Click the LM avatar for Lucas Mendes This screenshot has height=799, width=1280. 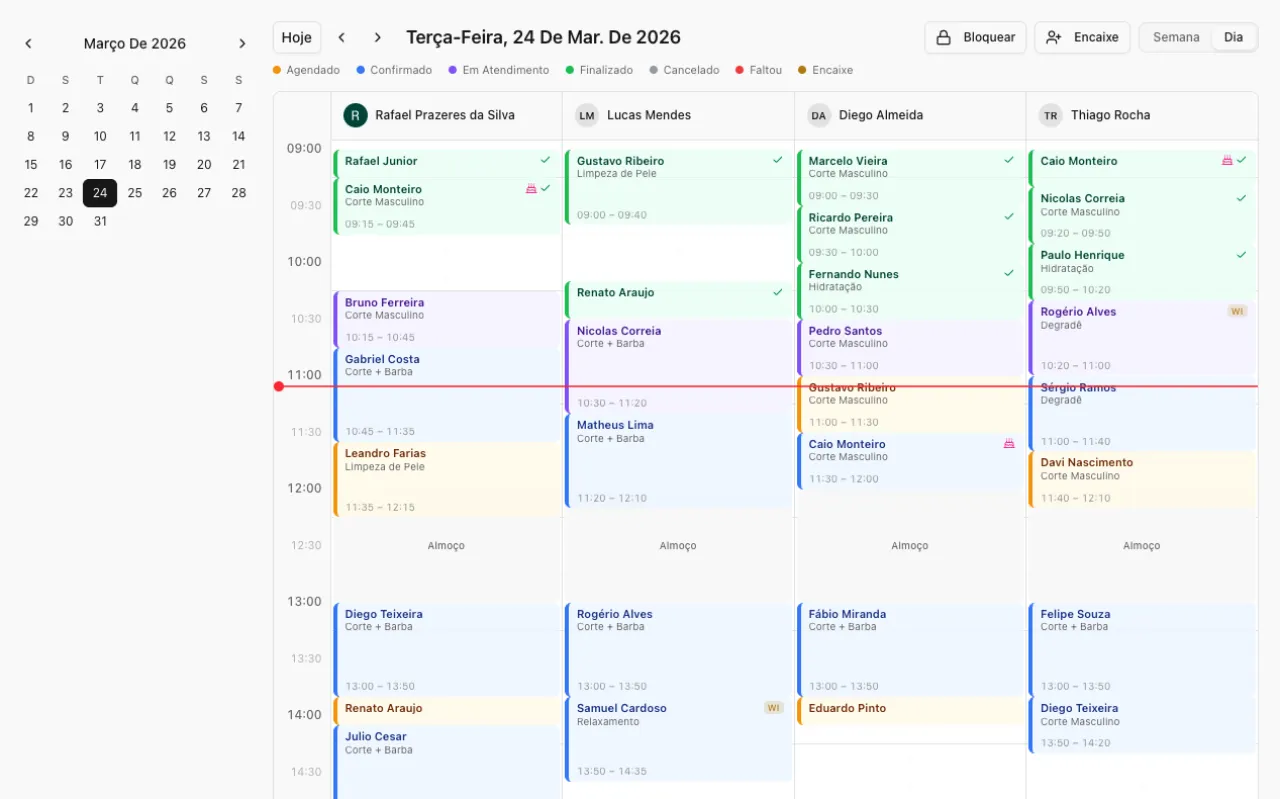[587, 115]
